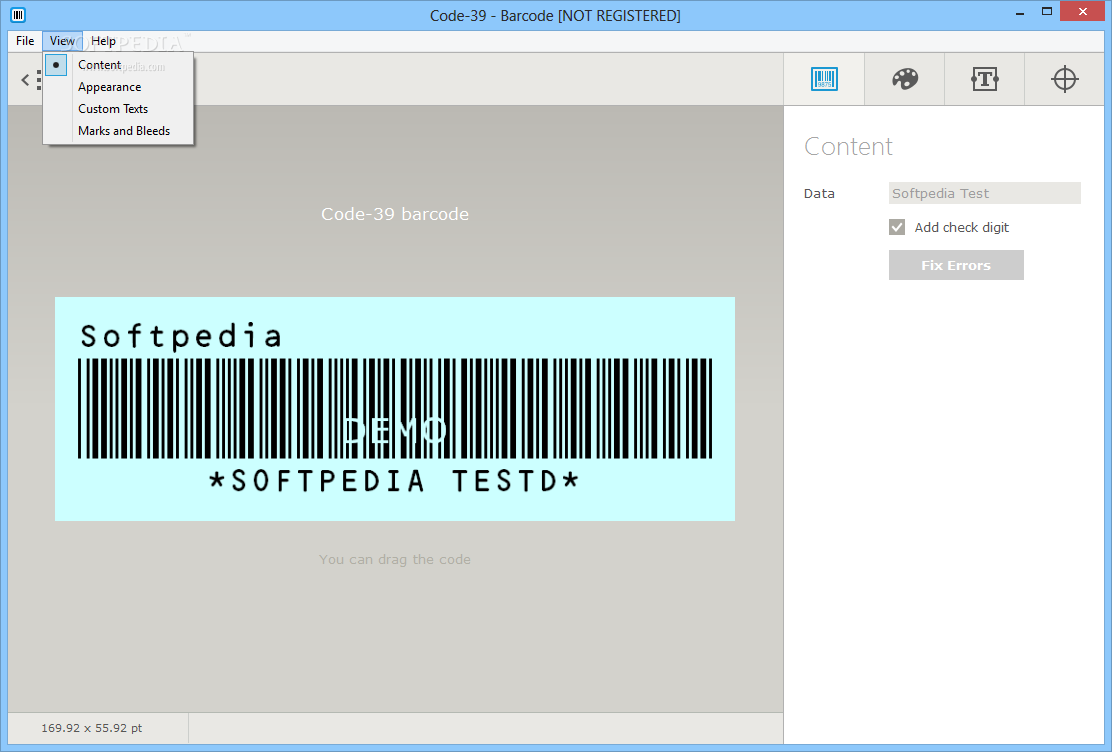
Task: Maximize the Code-39 Barcode window
Action: 1047,12
